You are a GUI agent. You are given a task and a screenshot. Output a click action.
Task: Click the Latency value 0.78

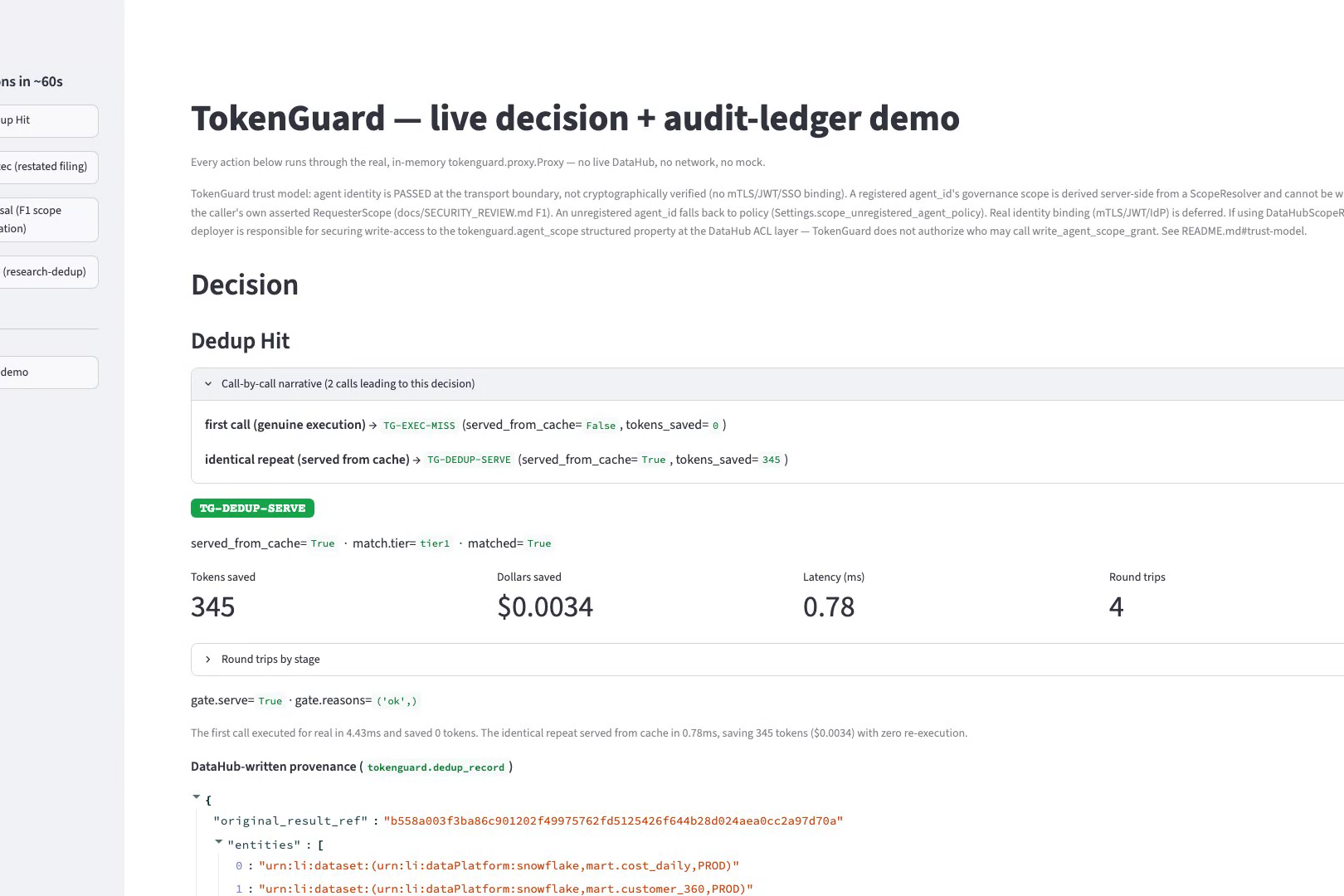pos(829,607)
